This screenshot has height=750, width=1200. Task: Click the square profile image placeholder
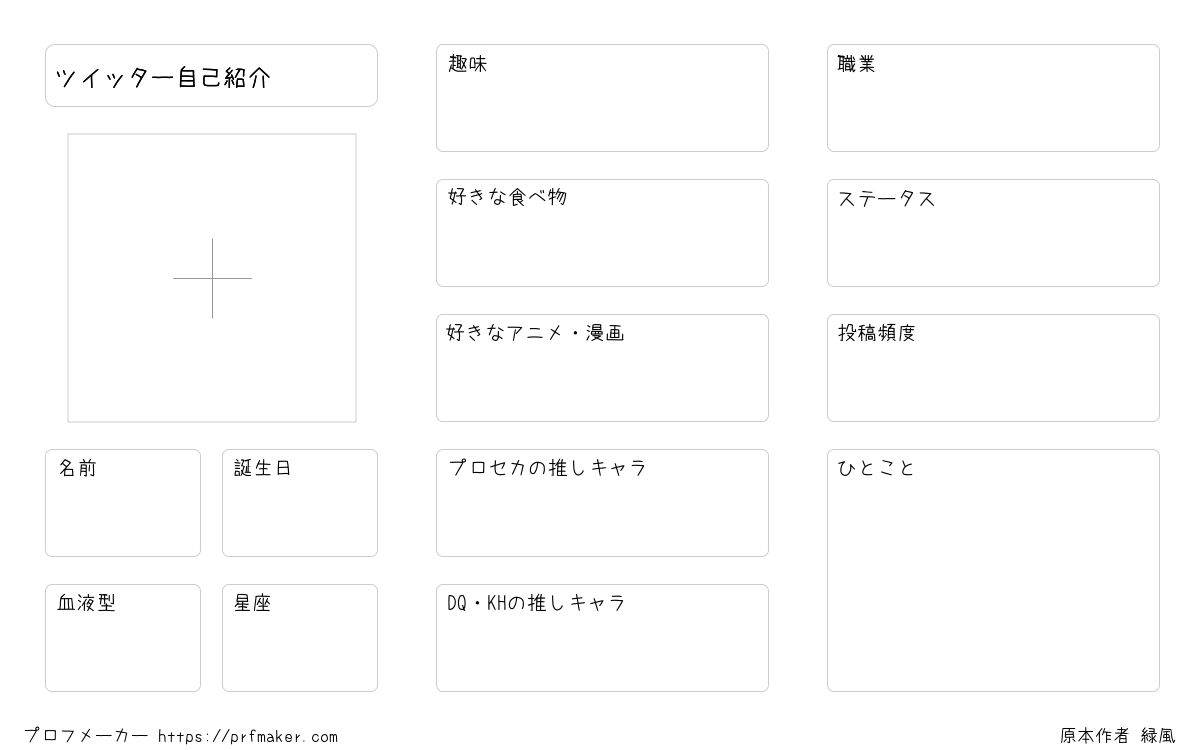click(212, 278)
